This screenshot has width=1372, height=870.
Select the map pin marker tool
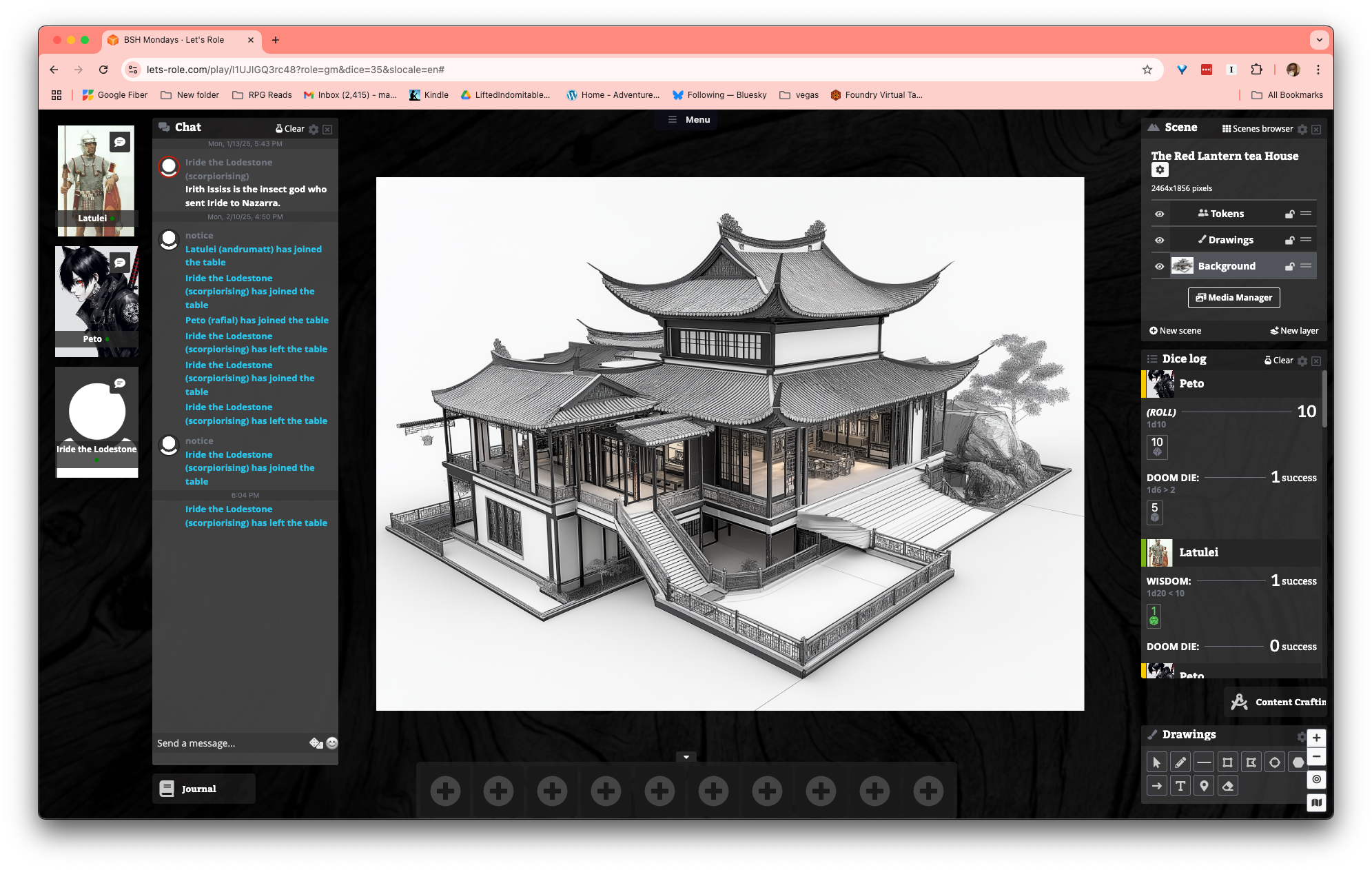(x=1204, y=786)
